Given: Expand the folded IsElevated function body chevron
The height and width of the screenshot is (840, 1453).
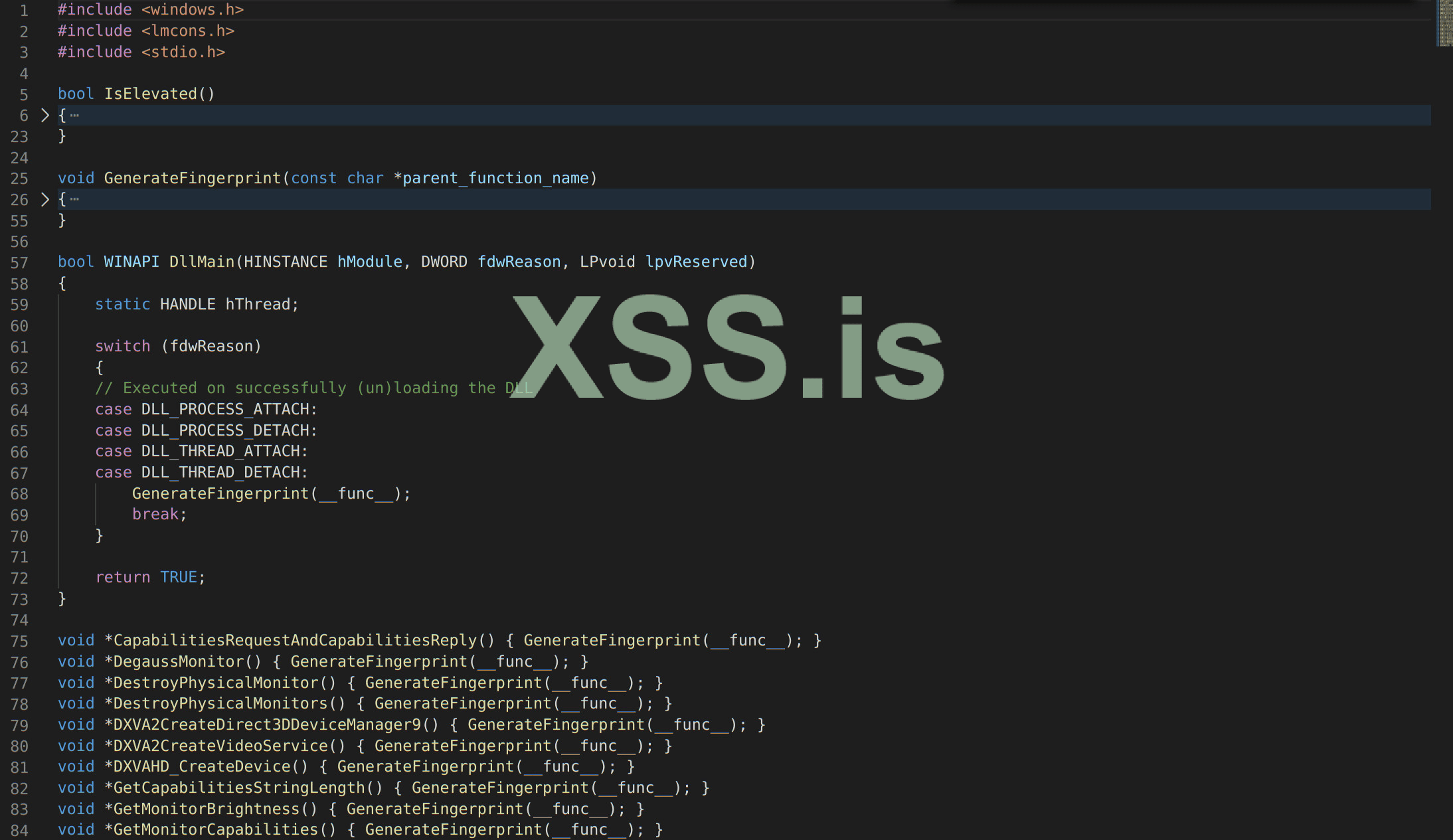Looking at the screenshot, I should click(44, 116).
